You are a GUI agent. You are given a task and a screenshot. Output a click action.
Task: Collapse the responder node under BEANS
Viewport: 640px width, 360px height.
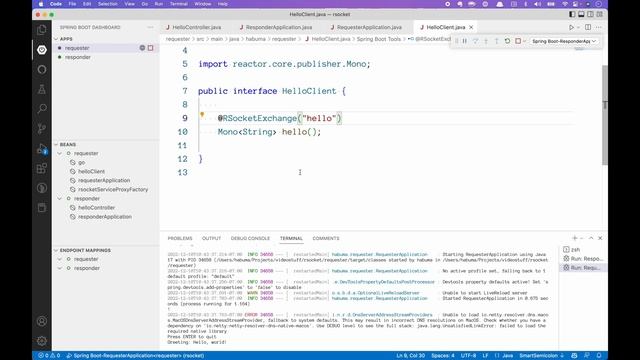coord(60,198)
